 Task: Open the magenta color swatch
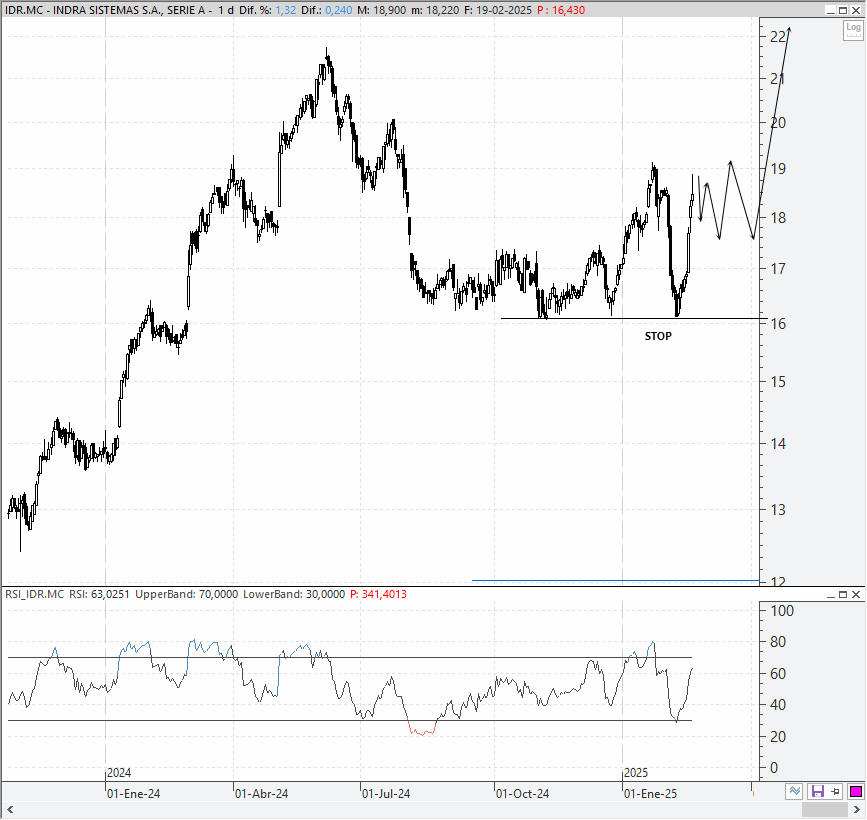pyautogui.click(x=855, y=791)
